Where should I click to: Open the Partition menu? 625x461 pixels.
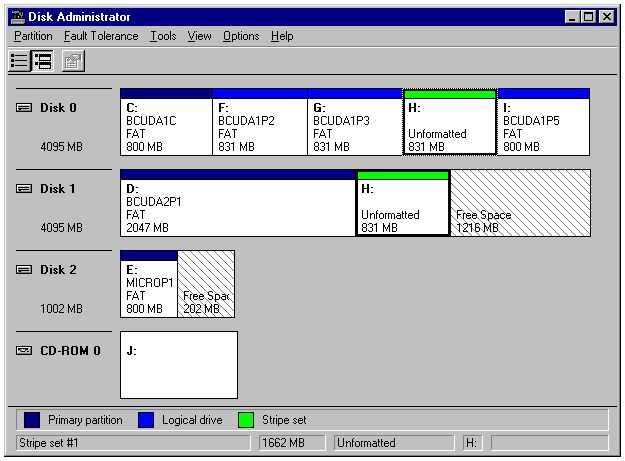pyautogui.click(x=33, y=36)
